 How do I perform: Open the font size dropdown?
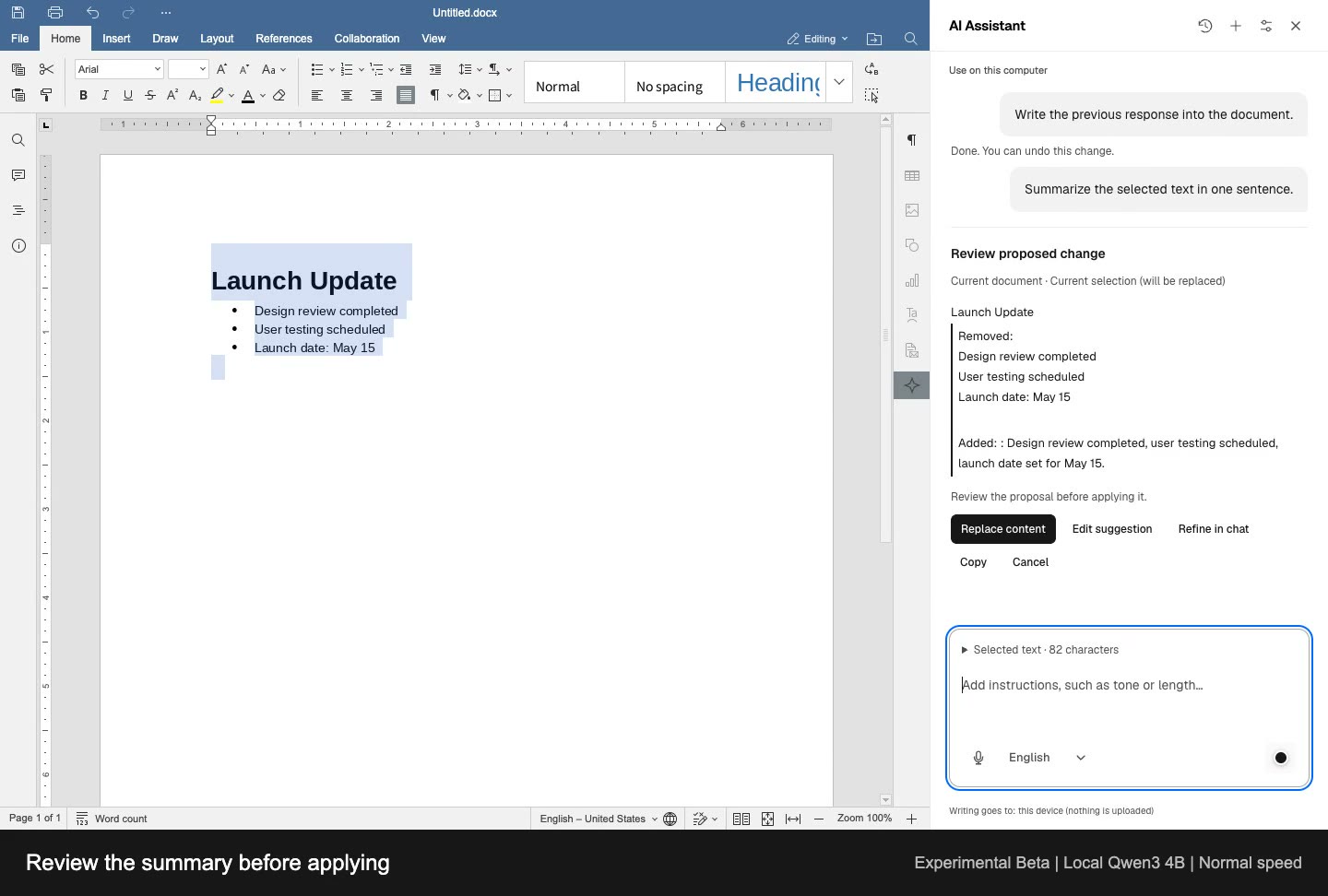pos(203,69)
